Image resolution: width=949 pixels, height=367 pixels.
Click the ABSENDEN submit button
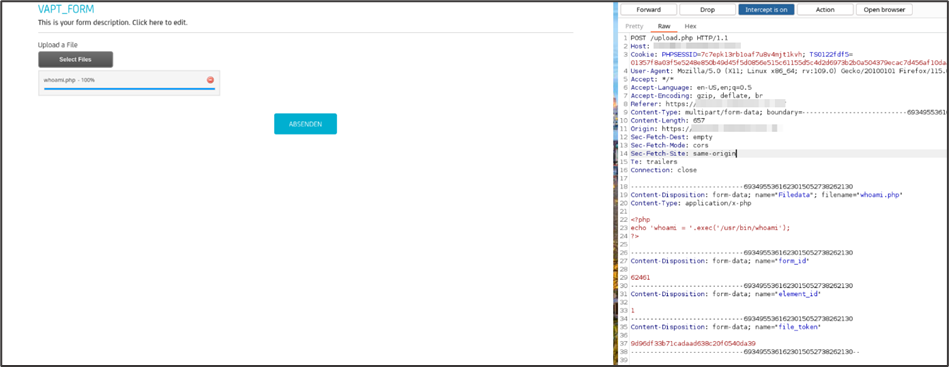[305, 124]
